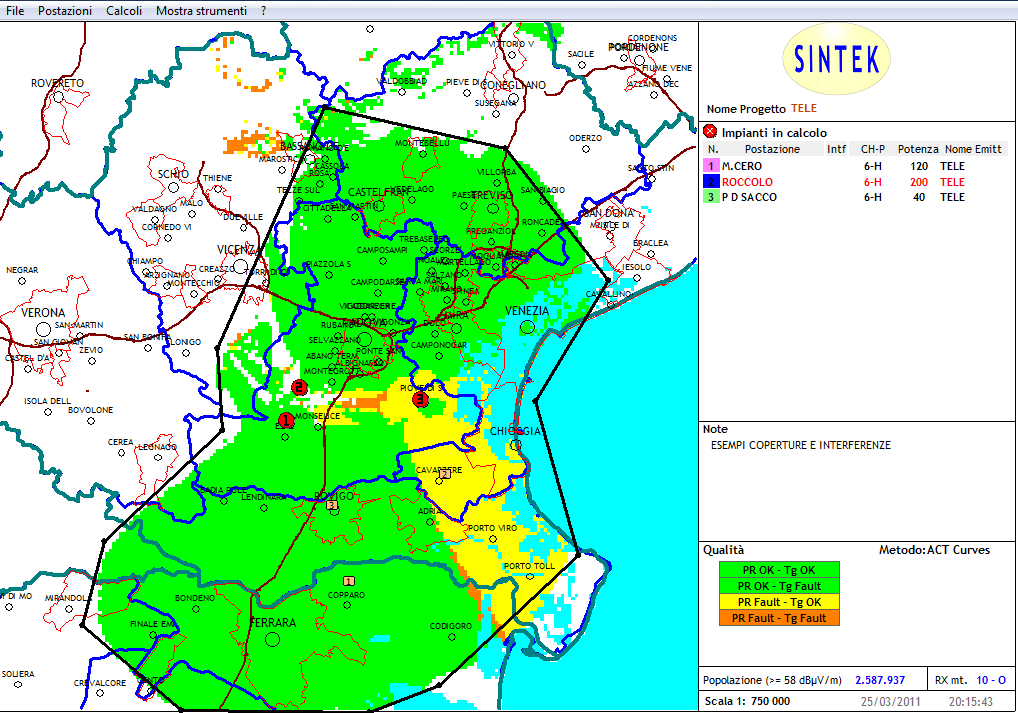
Task: Select red transmitter marker 2 on map
Action: (298, 387)
